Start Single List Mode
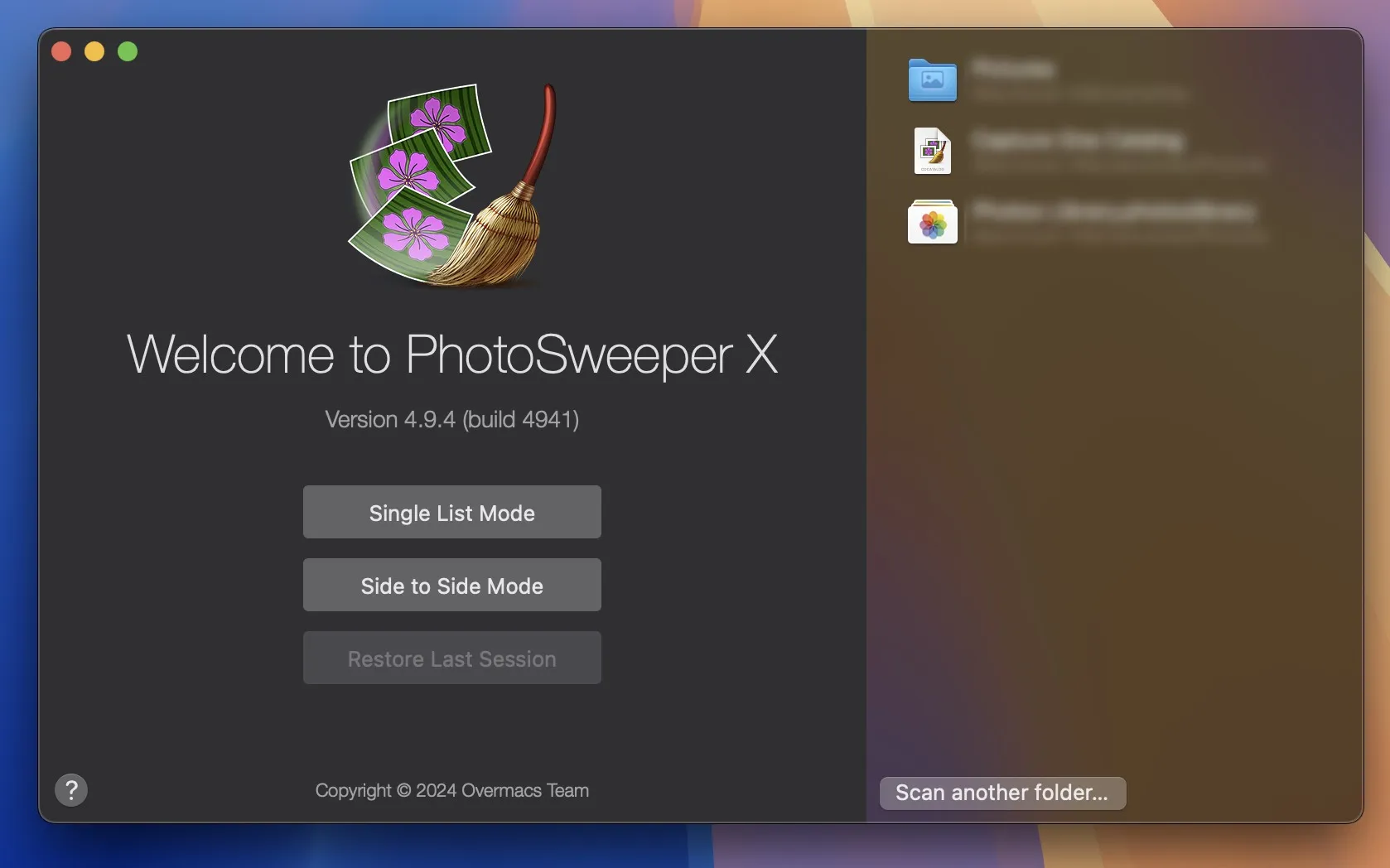The image size is (1390, 868). [452, 512]
